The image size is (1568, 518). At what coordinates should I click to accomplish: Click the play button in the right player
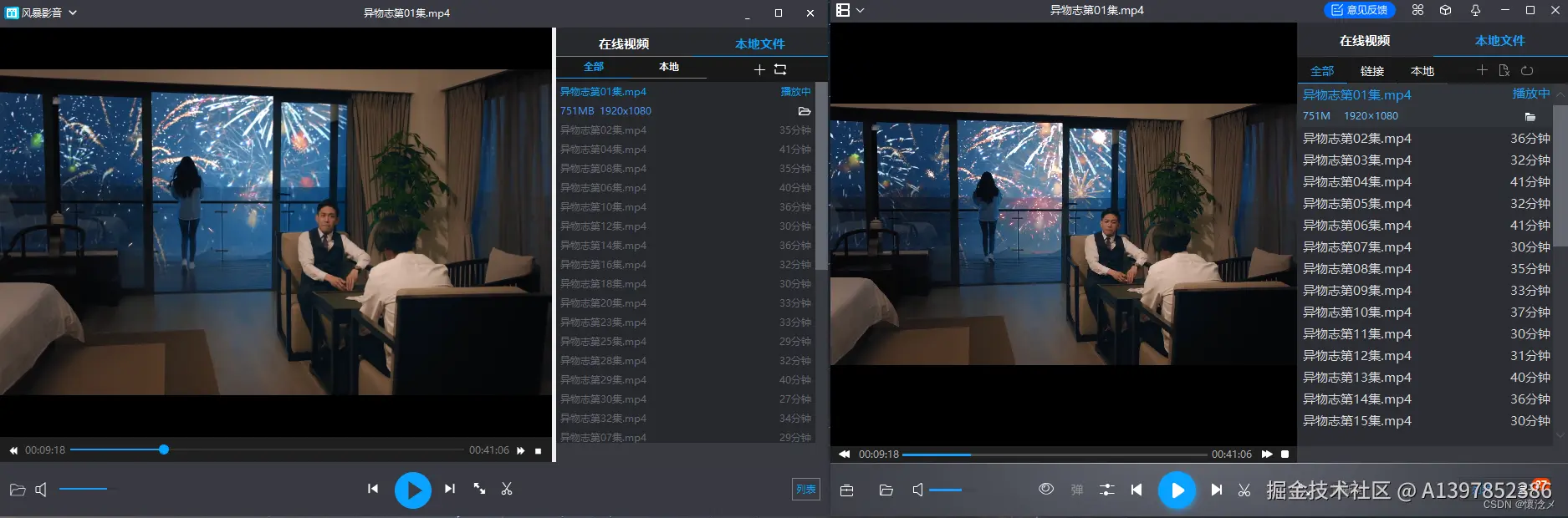[1177, 490]
